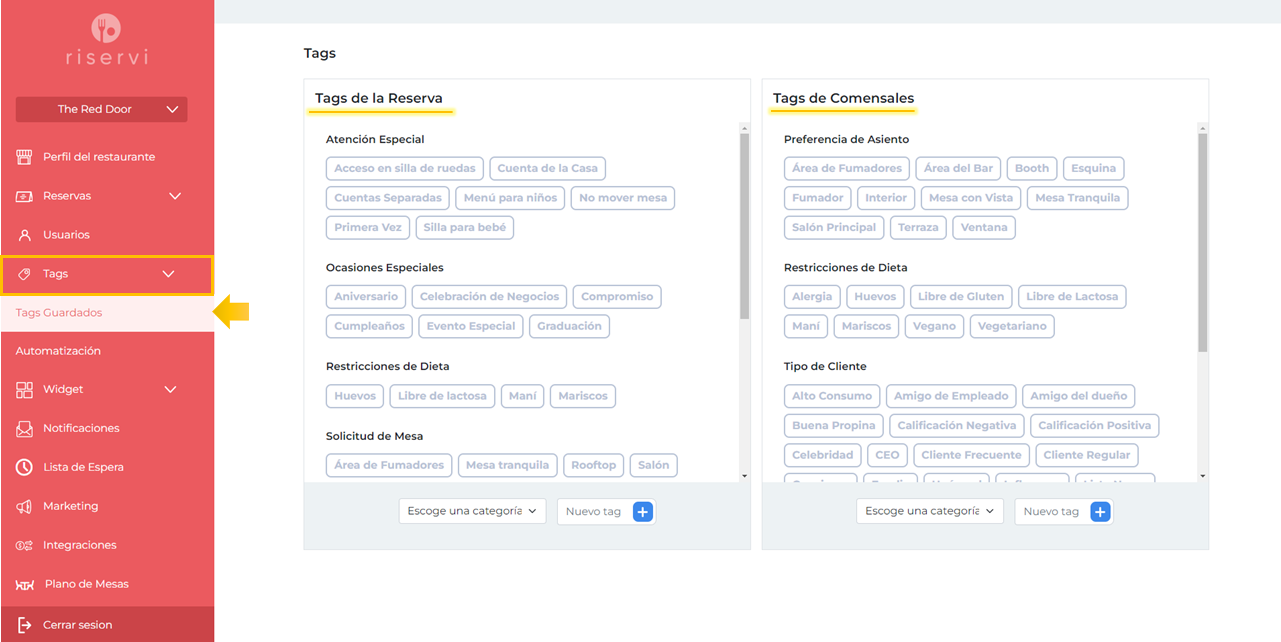The image size is (1281, 642).
Task: Add new tag with plus in Tags de la Reserva
Action: [x=643, y=512]
